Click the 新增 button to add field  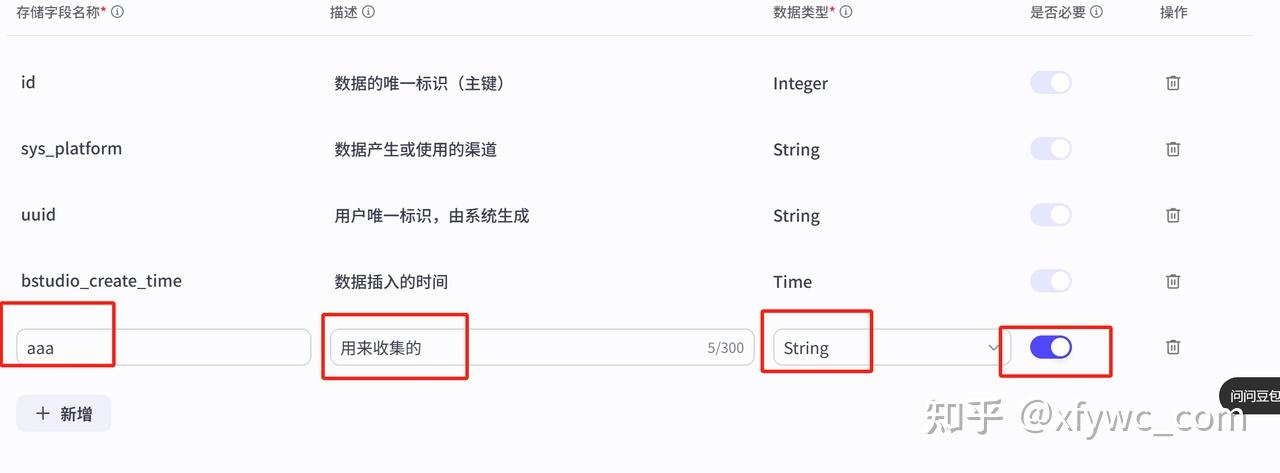(64, 413)
